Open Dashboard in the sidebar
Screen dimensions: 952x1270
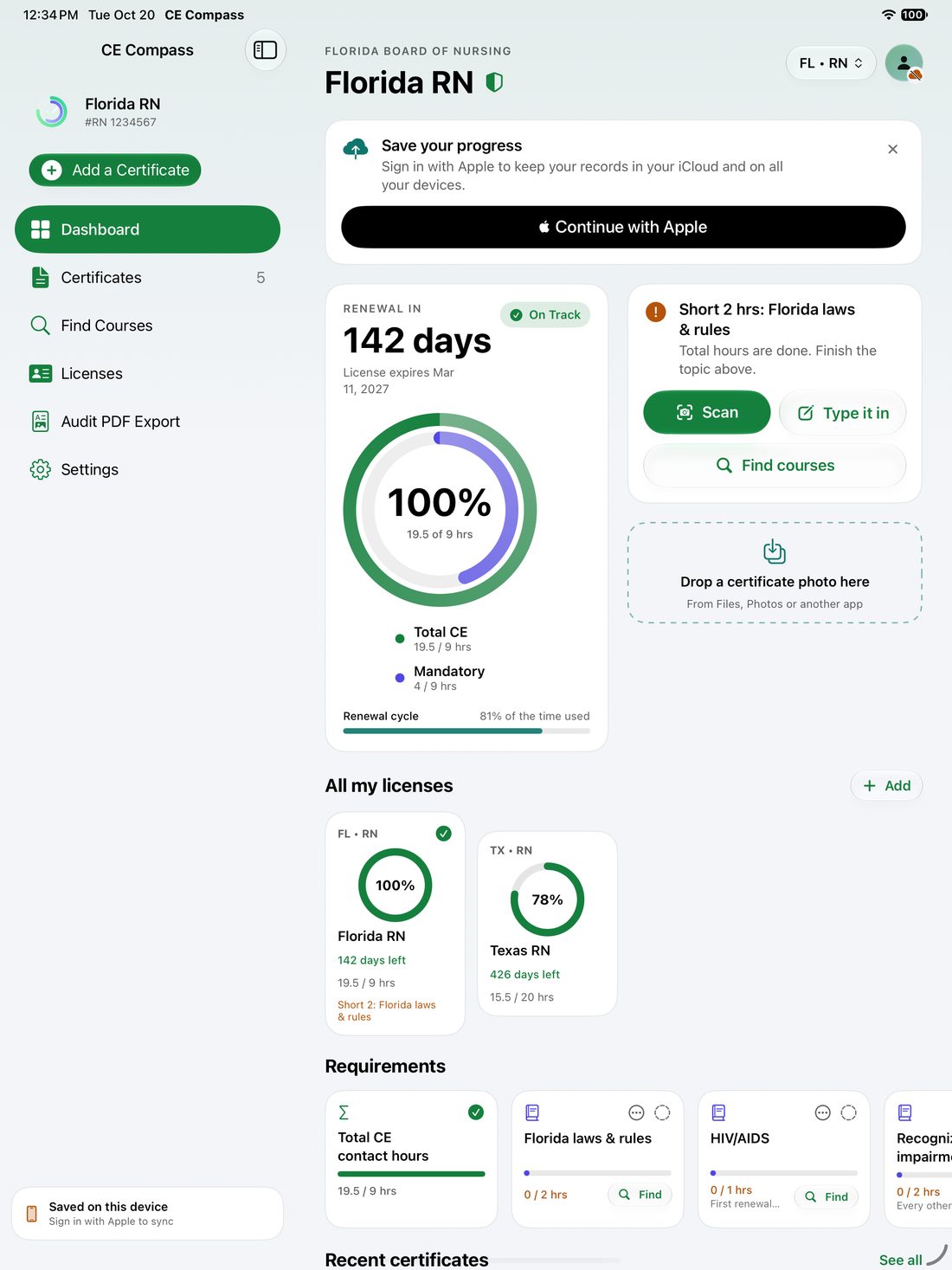point(147,229)
